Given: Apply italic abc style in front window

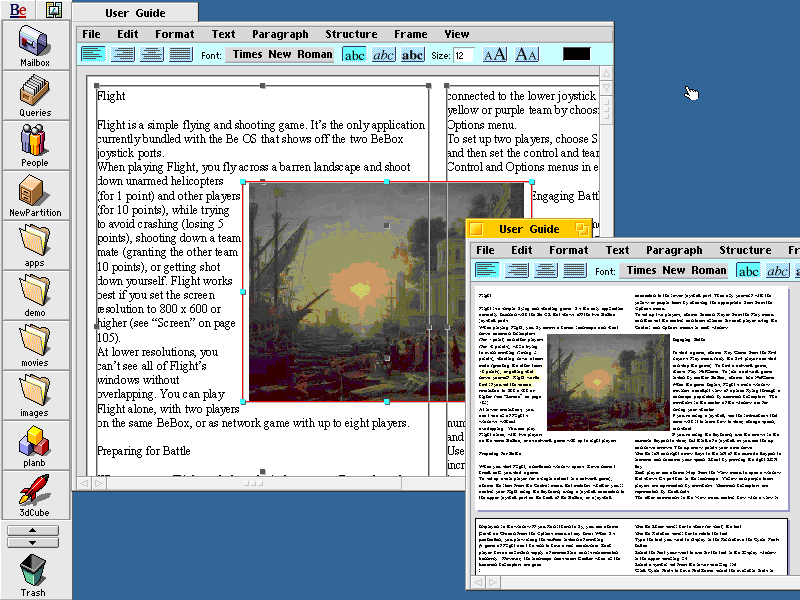Looking at the screenshot, I should point(778,270).
